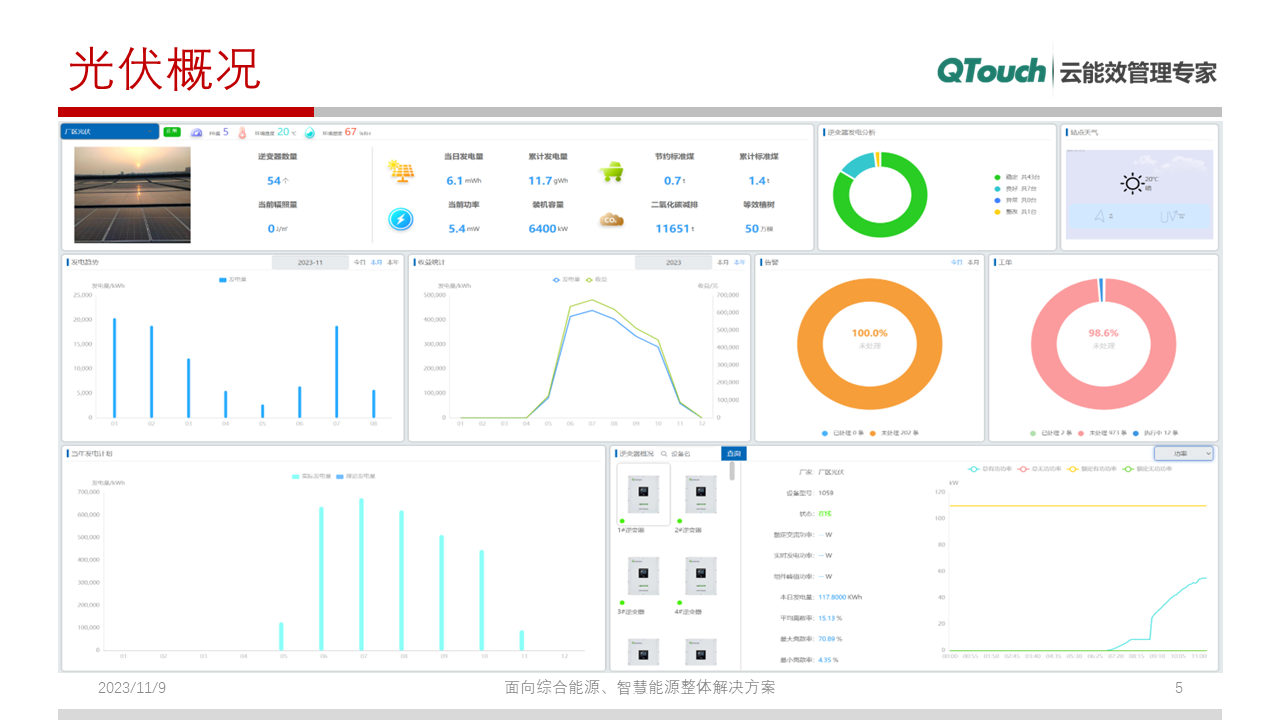1280x720 pixels.
Task: Open the 2023-11 date picker
Action: [310, 263]
